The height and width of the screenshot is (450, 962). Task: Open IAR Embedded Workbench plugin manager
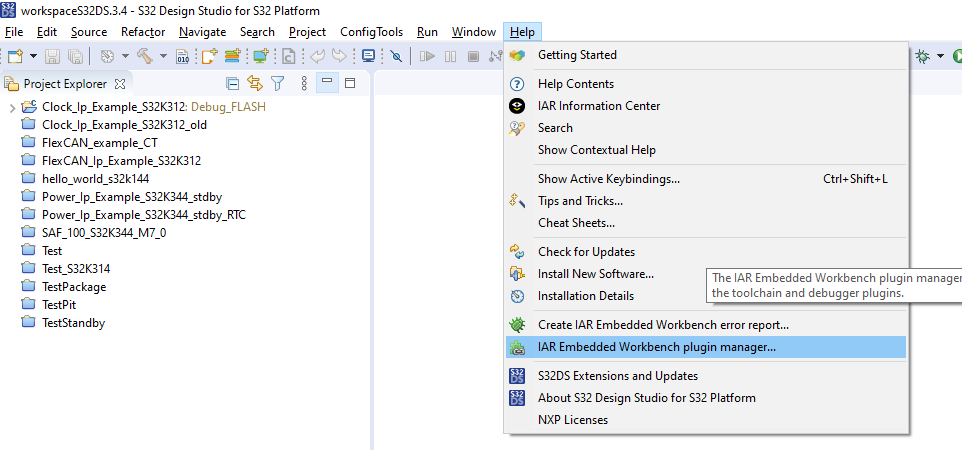[706, 347]
